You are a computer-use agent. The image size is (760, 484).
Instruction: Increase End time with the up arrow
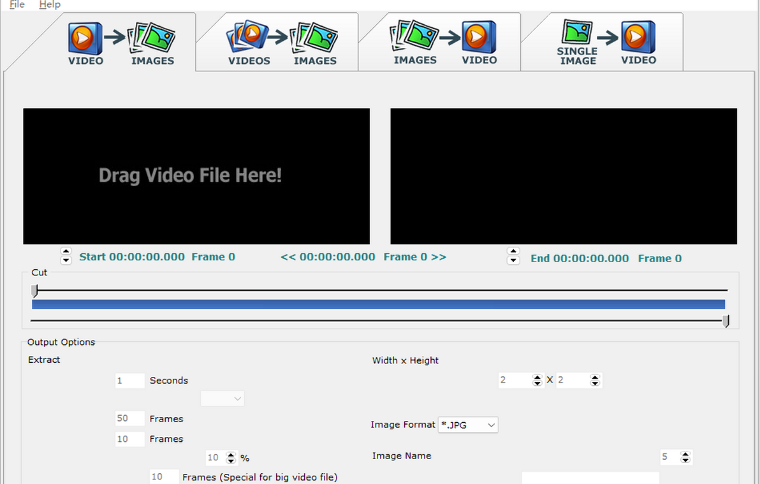click(x=513, y=251)
